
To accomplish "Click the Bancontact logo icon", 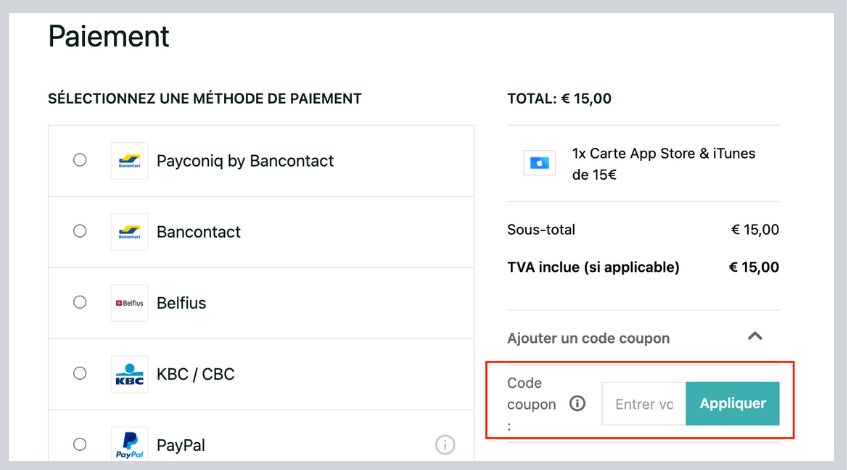I will pos(129,232).
